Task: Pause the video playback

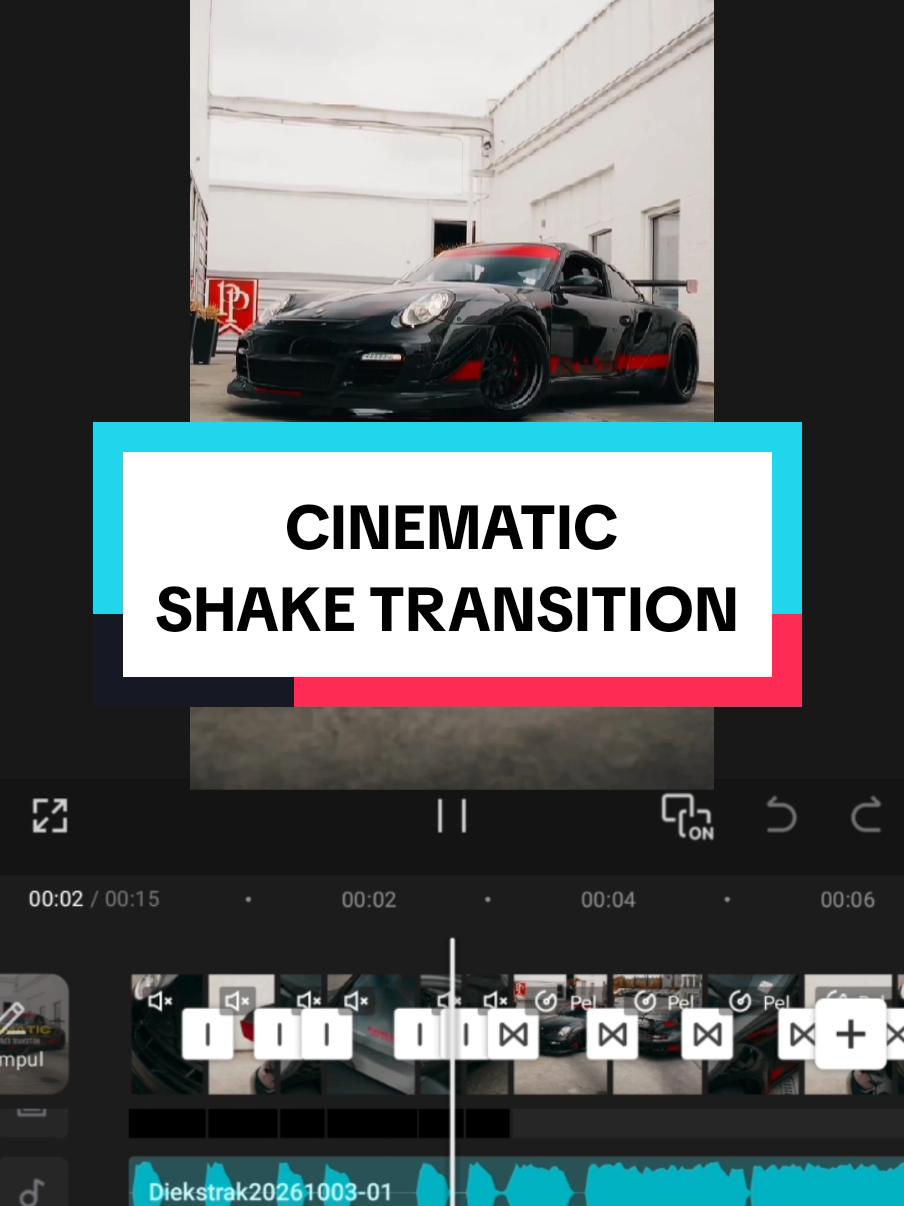Action: (x=452, y=816)
